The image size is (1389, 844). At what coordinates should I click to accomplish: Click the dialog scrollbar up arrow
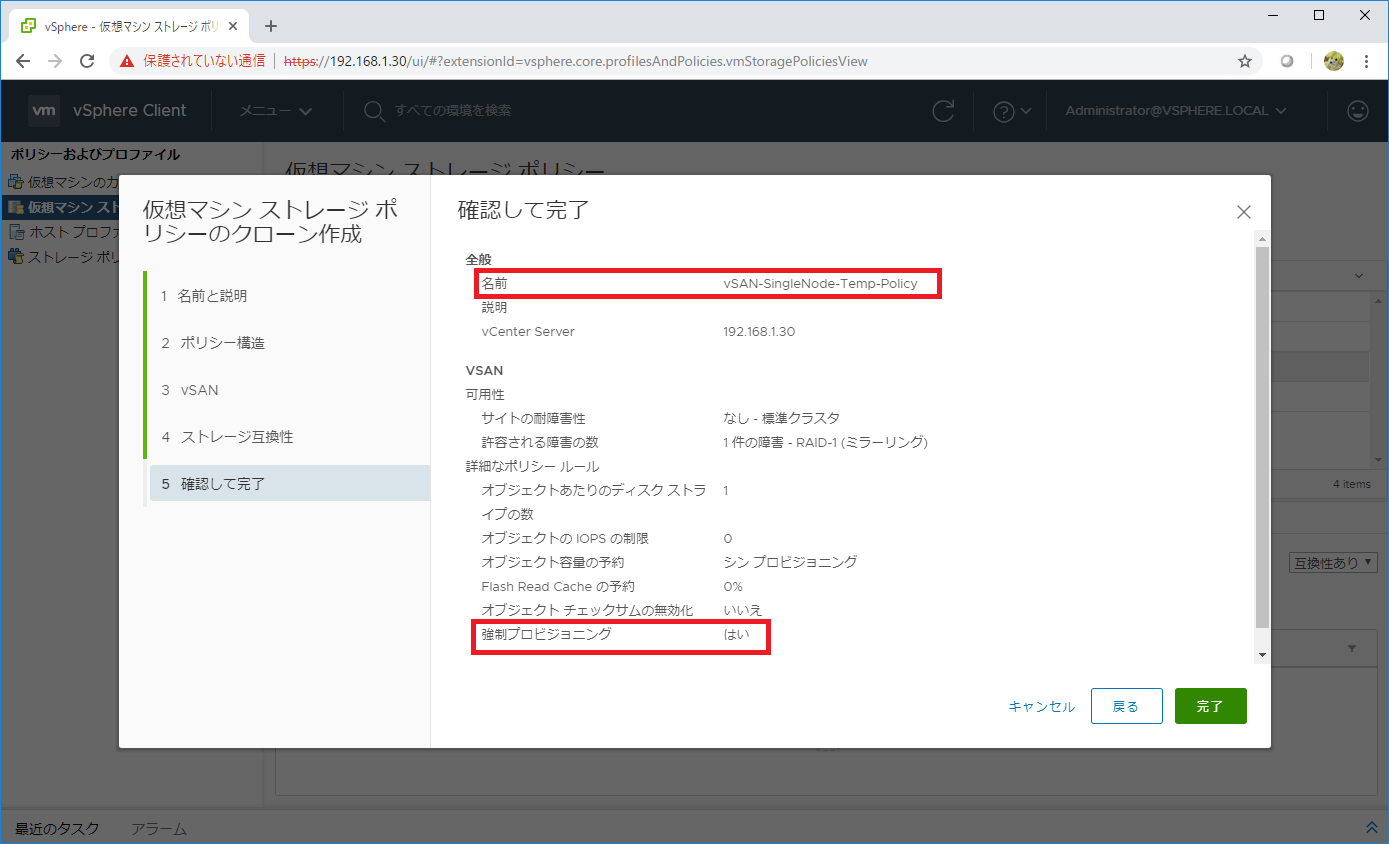tap(1262, 239)
